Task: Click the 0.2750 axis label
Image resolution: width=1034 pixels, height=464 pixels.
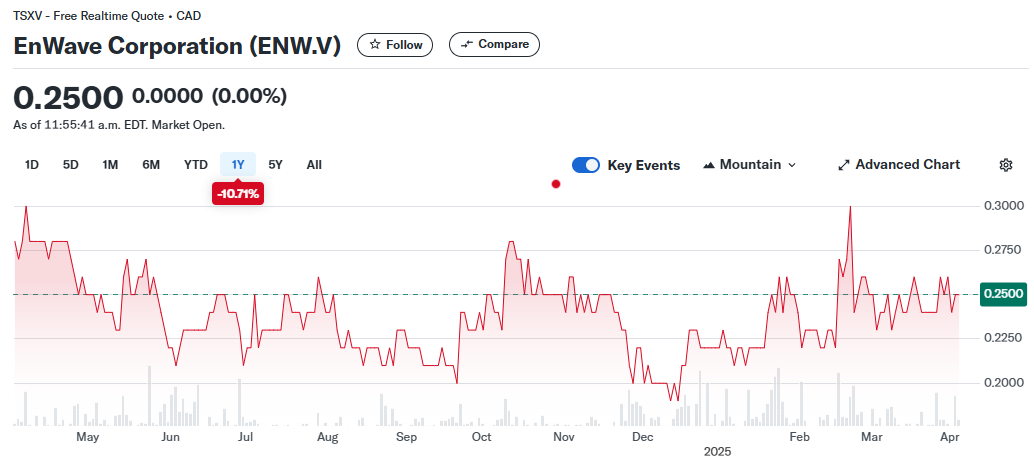Action: (1003, 250)
